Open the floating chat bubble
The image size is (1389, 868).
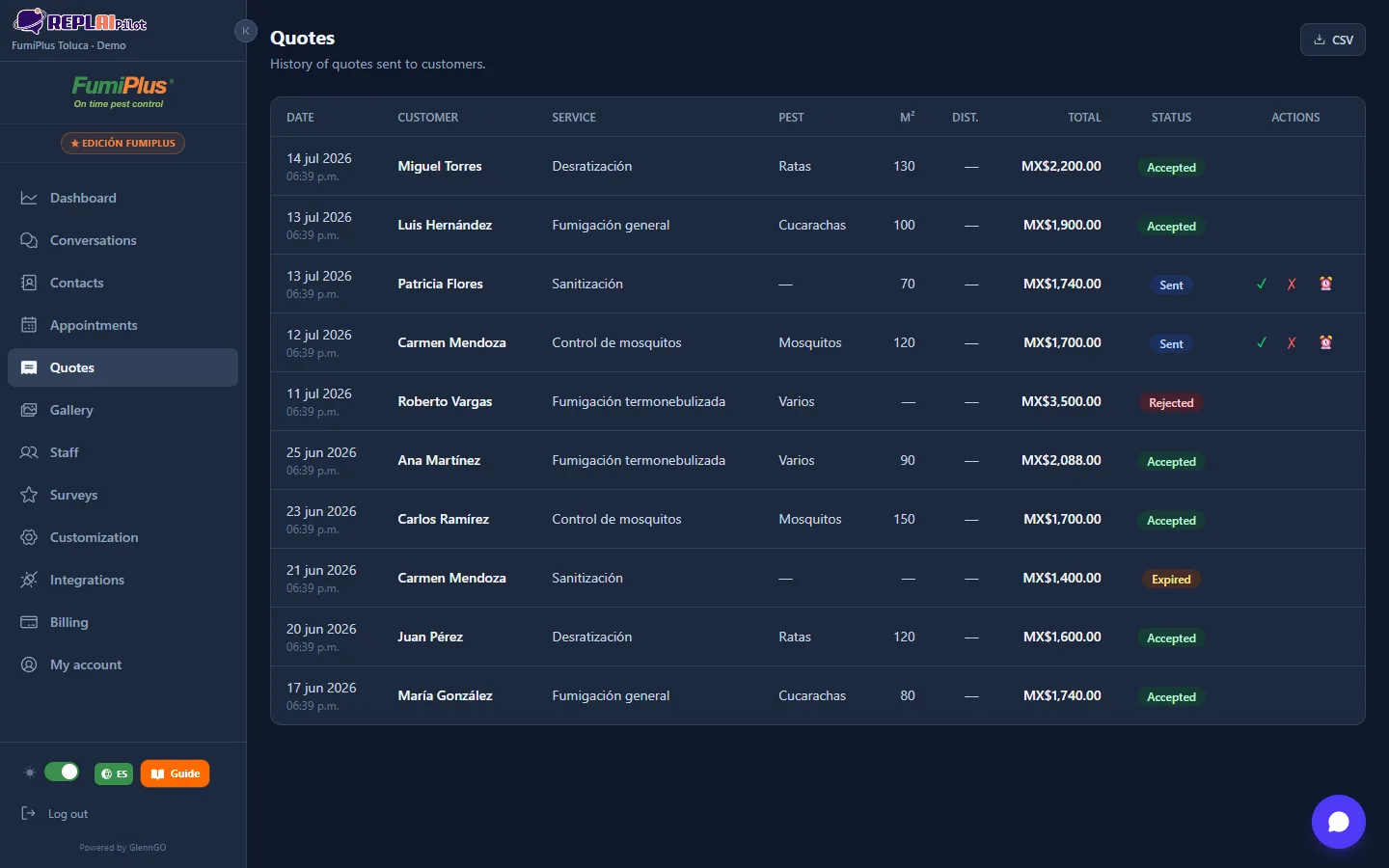click(x=1338, y=822)
